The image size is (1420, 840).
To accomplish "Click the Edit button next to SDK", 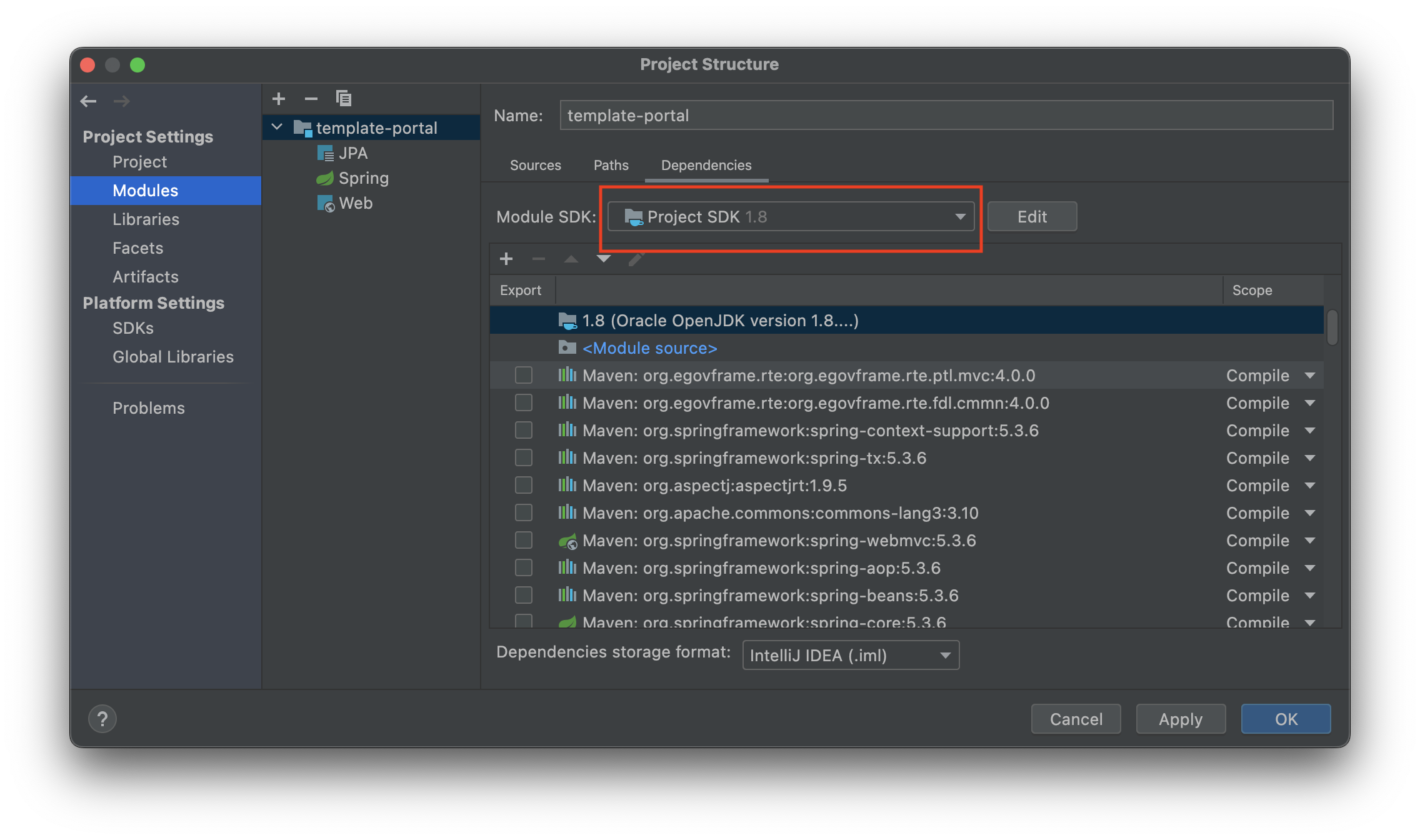I will pos(1032,217).
